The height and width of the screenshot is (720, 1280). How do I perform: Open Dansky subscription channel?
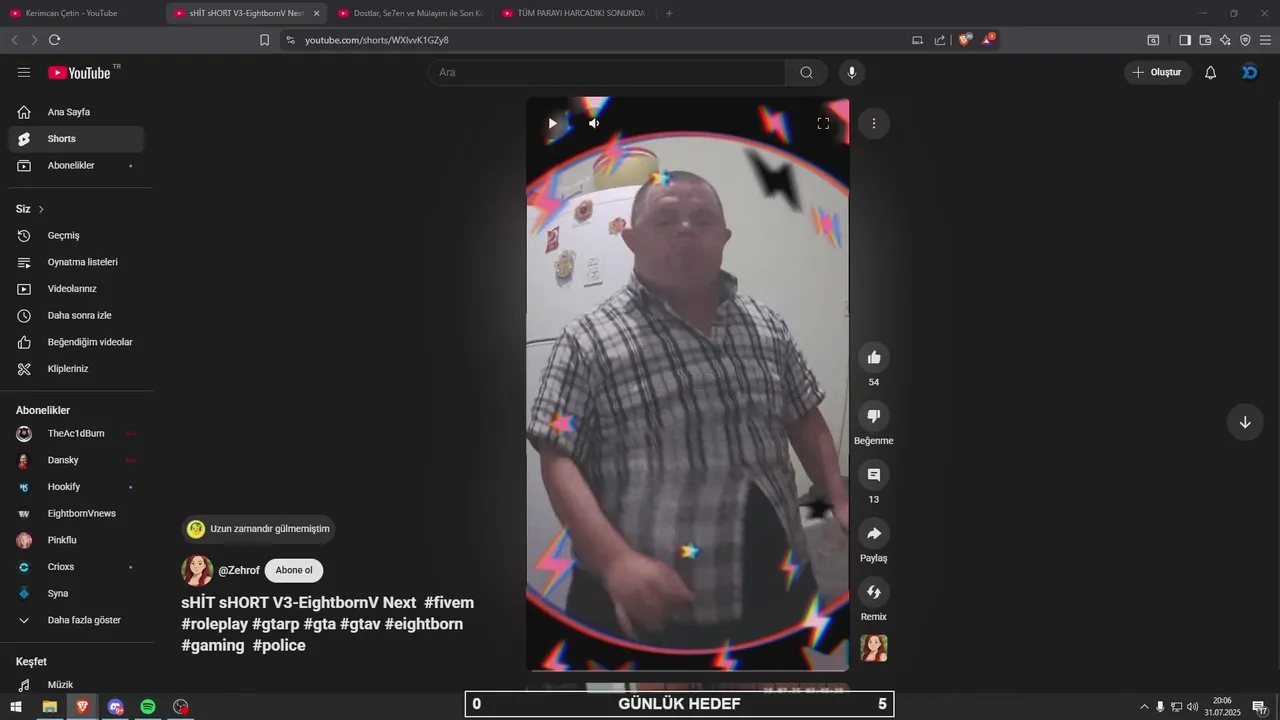76,460
